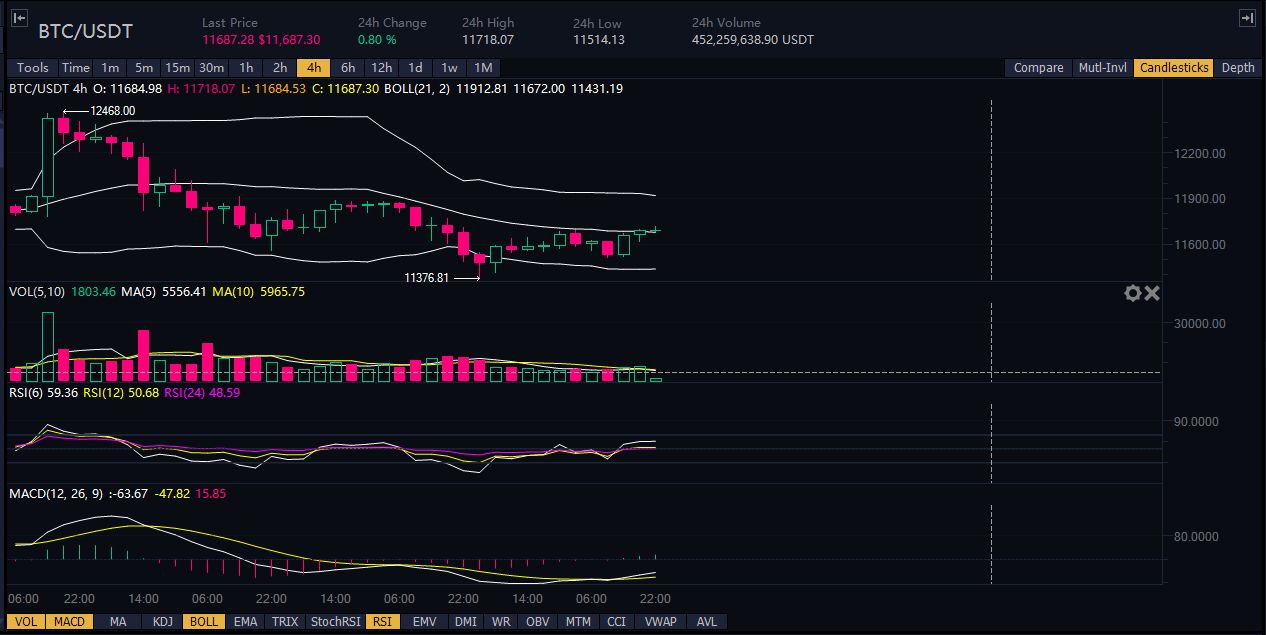
Task: Enable the VWAP indicator
Action: coord(661,622)
